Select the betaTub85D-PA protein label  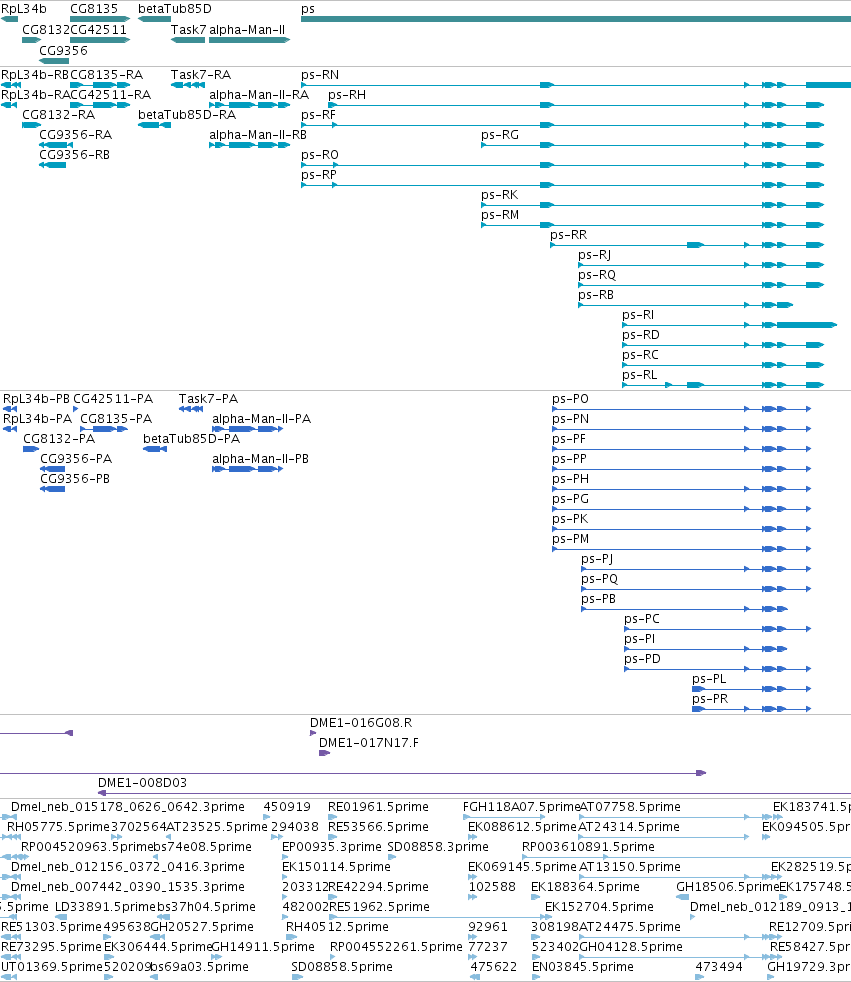click(192, 439)
